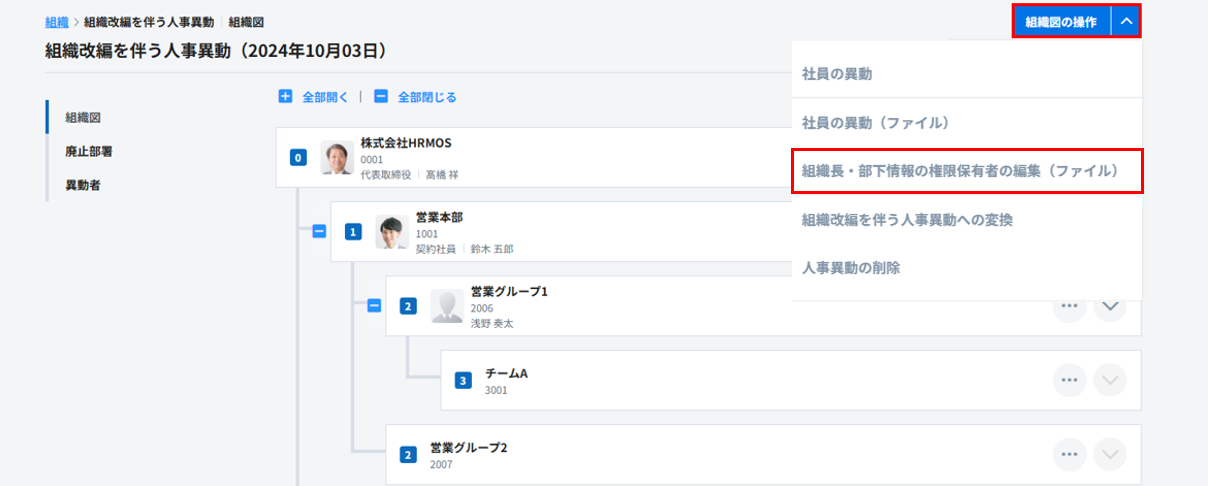Click the minus icon beside 全部閉じる
Image resolution: width=1208 pixels, height=486 pixels.
point(381,97)
